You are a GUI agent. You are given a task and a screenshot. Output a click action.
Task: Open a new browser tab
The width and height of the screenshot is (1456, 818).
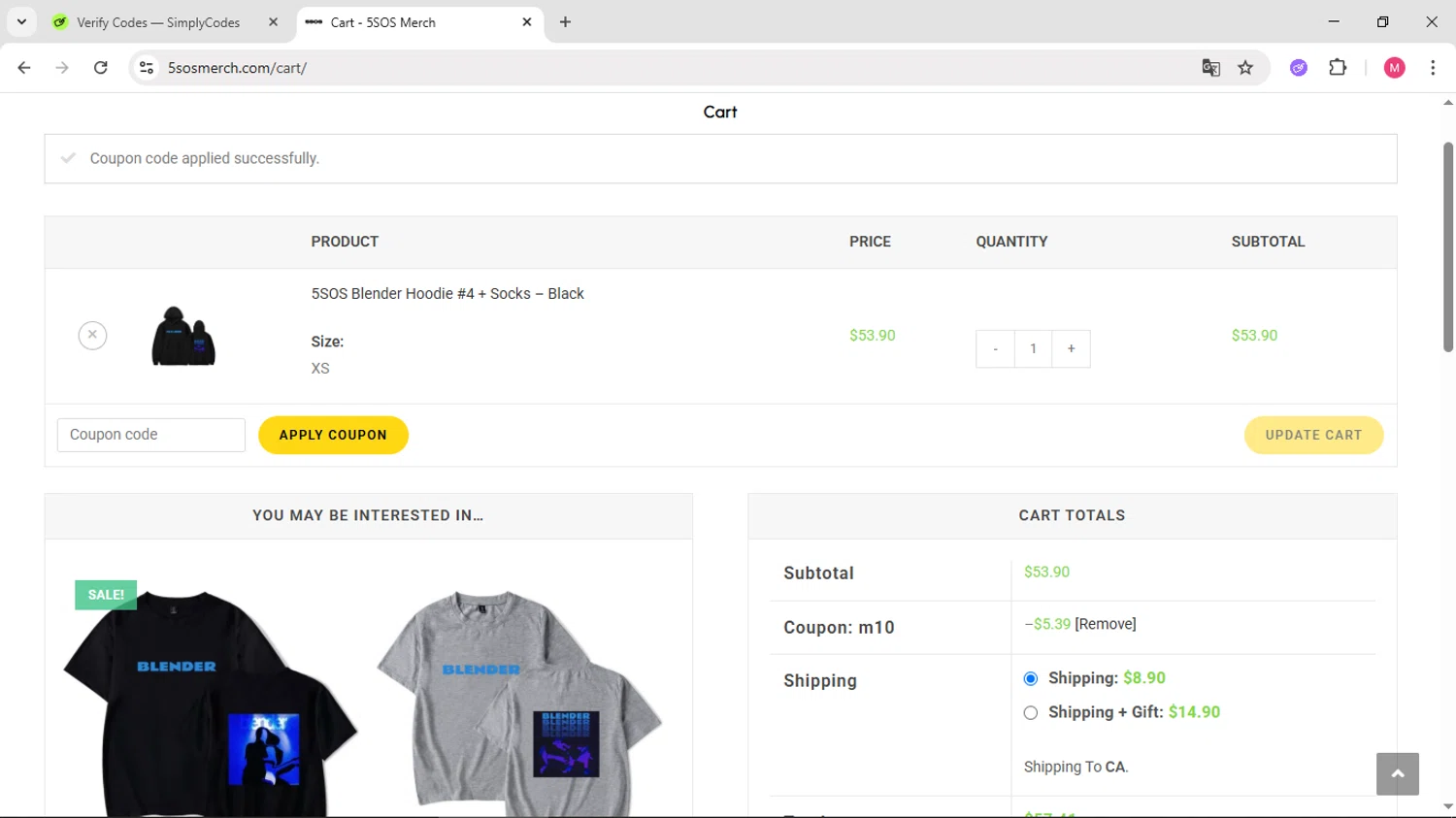click(x=565, y=21)
